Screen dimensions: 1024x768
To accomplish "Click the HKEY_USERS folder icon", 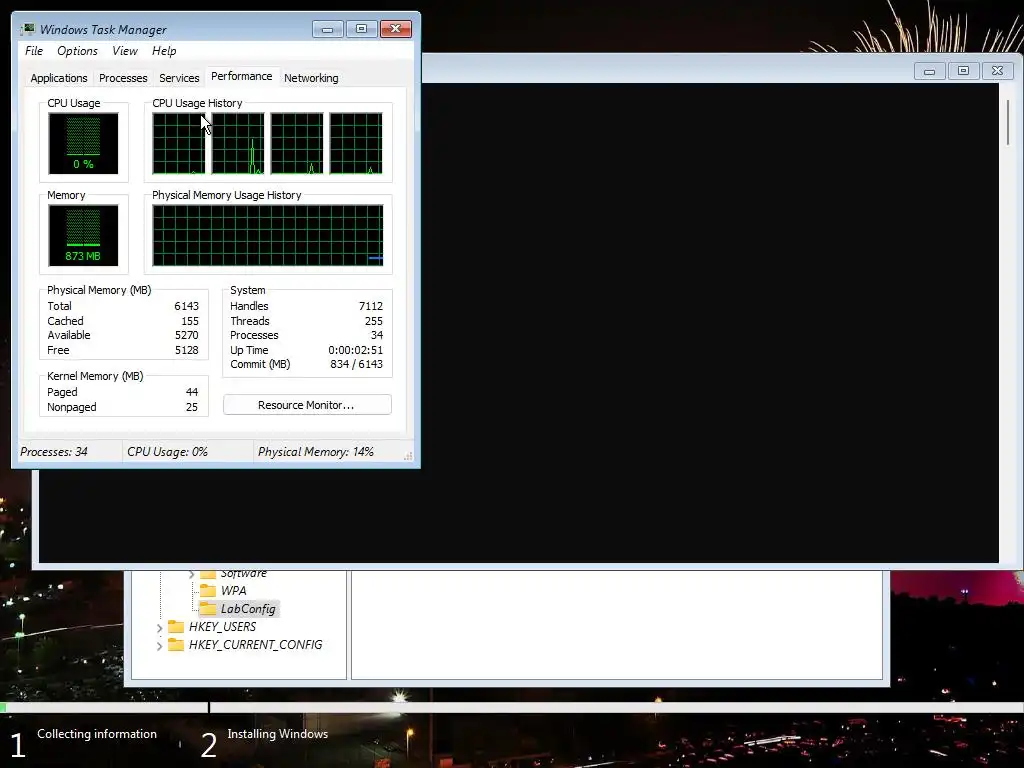I will click(176, 627).
